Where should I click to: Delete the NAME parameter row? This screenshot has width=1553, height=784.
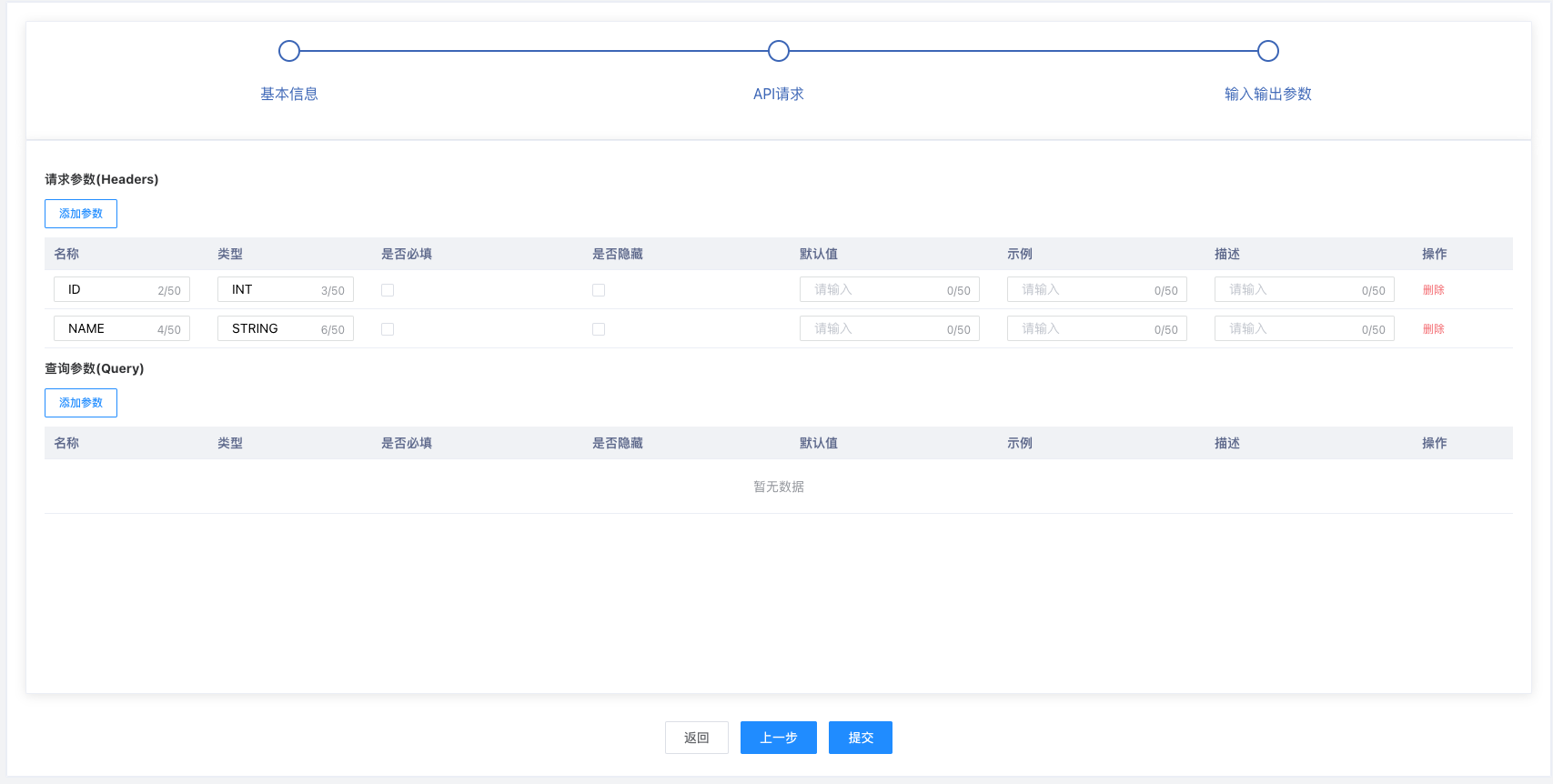[1434, 329]
